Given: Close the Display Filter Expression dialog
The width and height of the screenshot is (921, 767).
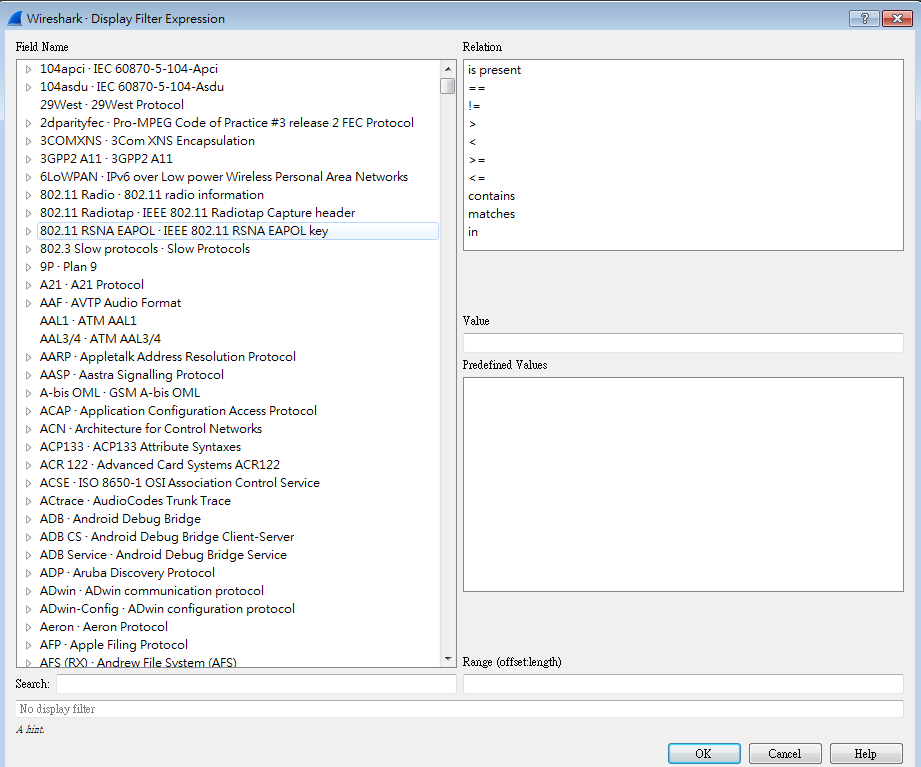Looking at the screenshot, I should pos(897,19).
